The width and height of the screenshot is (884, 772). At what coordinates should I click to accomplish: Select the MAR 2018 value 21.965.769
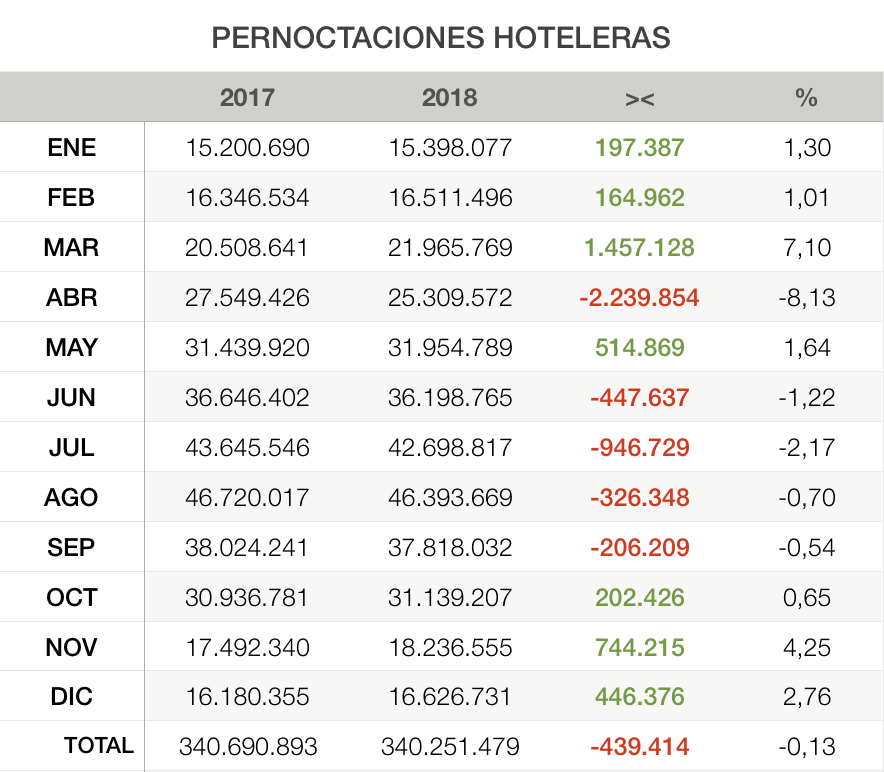point(449,248)
